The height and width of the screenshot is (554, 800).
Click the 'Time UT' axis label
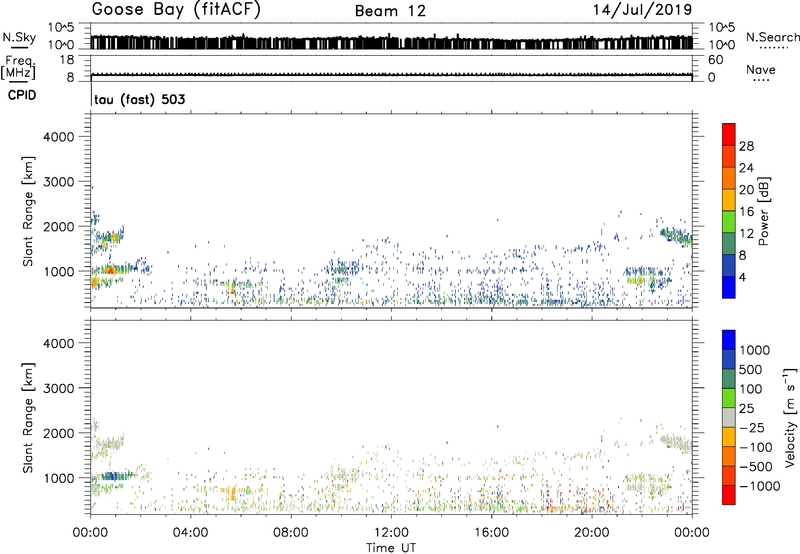click(391, 548)
